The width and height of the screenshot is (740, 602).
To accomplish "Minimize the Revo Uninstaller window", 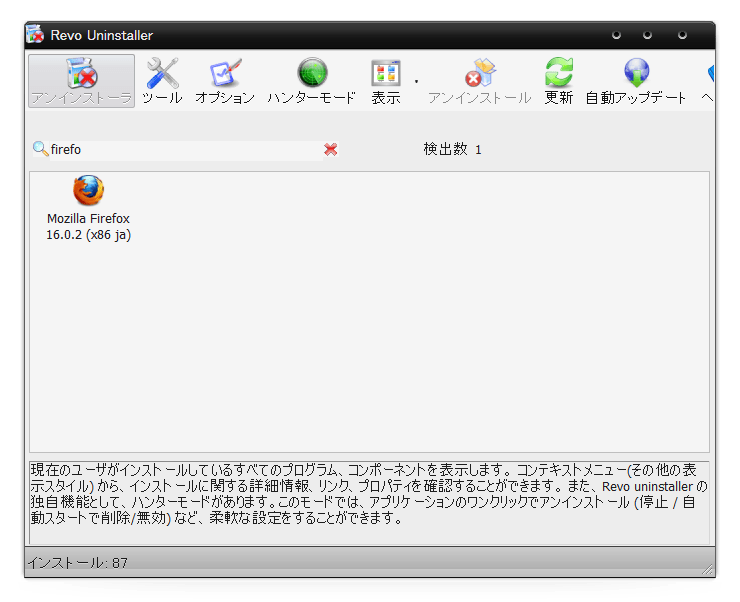I will coord(616,35).
